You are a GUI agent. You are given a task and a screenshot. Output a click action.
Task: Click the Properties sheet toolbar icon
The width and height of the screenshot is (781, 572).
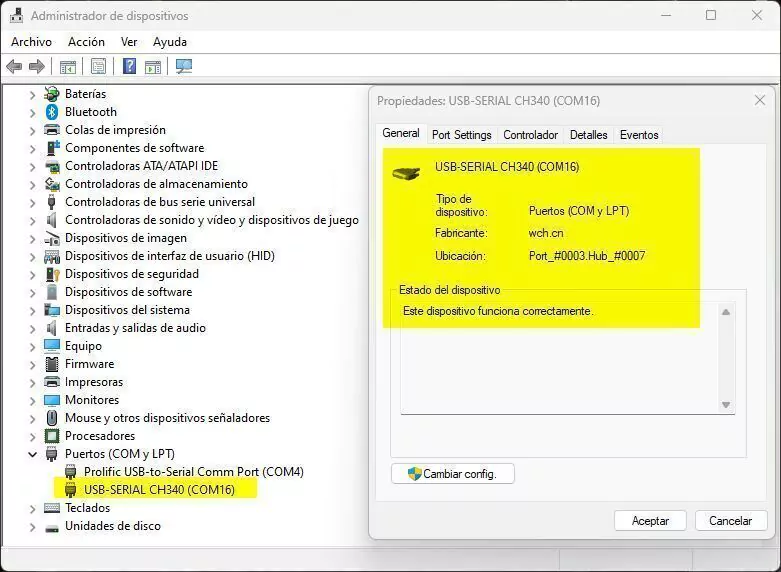click(98, 67)
